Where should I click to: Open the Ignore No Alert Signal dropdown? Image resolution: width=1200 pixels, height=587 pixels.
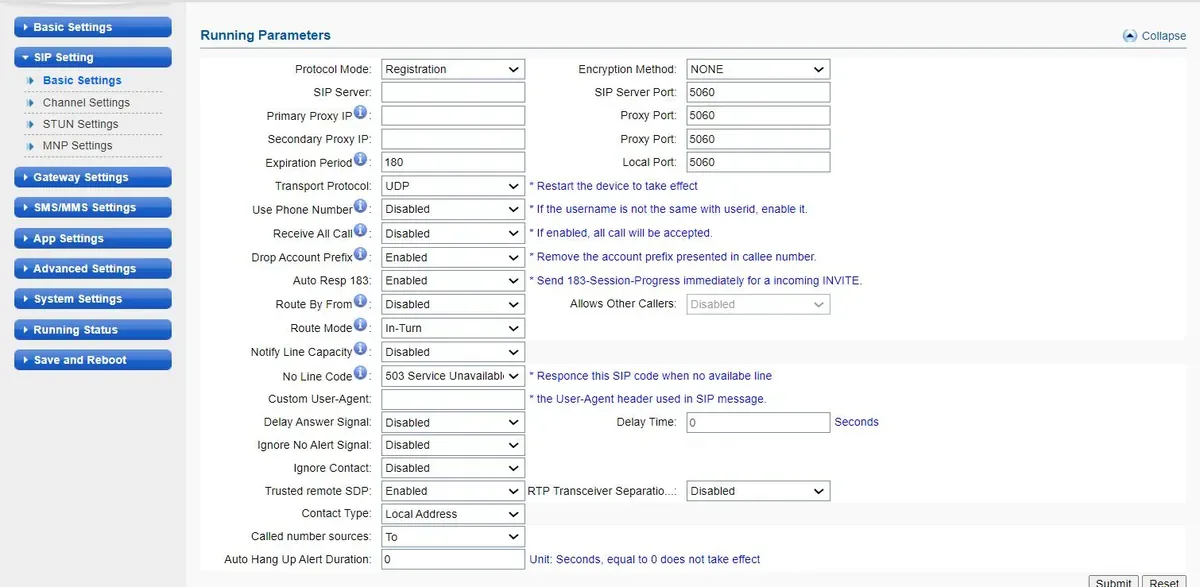(453, 445)
